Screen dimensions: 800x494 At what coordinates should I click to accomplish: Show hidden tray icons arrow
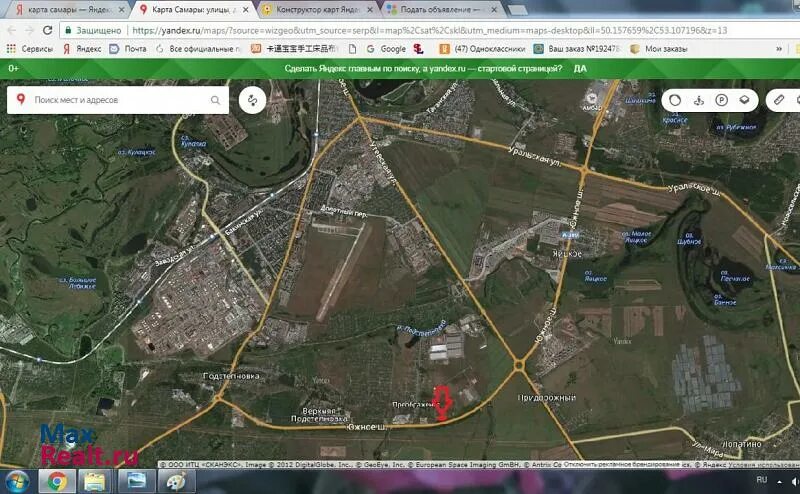(779, 481)
